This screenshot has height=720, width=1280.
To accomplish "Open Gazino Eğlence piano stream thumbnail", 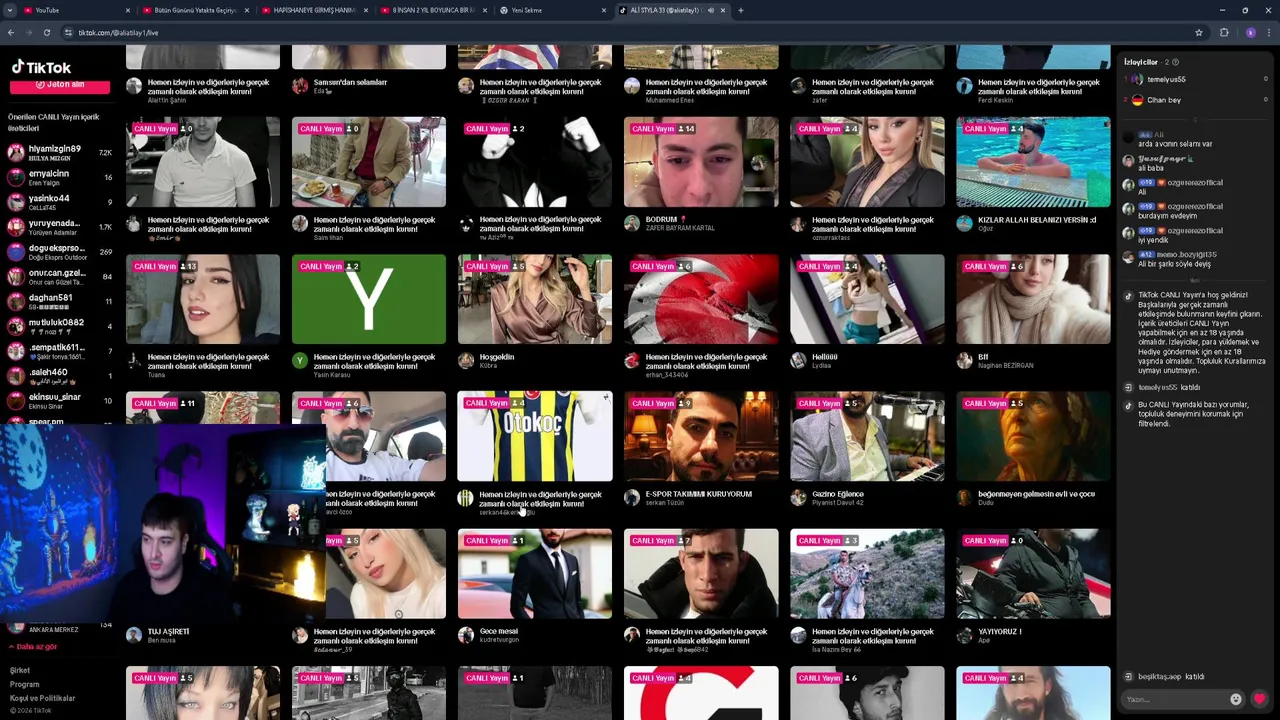I will (867, 436).
